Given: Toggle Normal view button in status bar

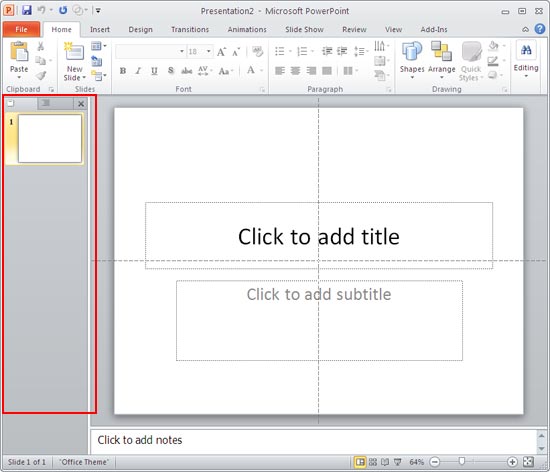Looking at the screenshot, I should (x=360, y=462).
